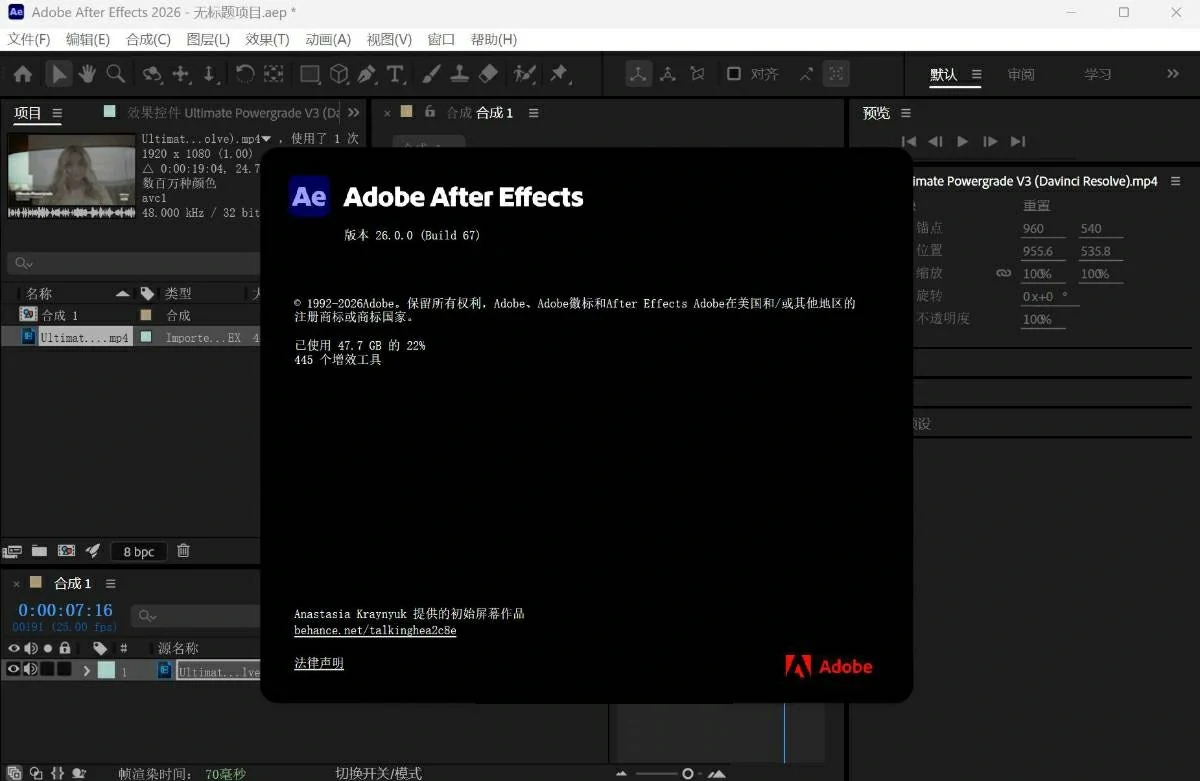Open the 法律声明 link
This screenshot has height=781, width=1200.
(x=318, y=663)
